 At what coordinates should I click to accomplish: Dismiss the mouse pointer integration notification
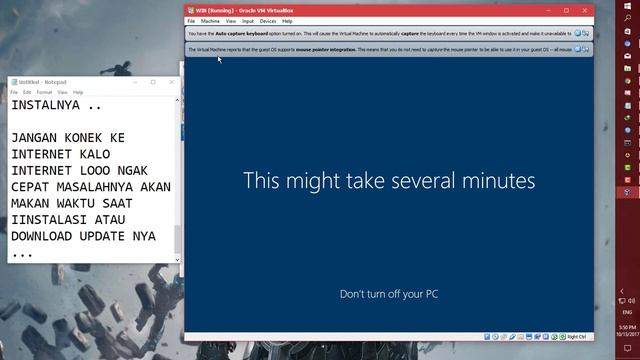tap(578, 49)
